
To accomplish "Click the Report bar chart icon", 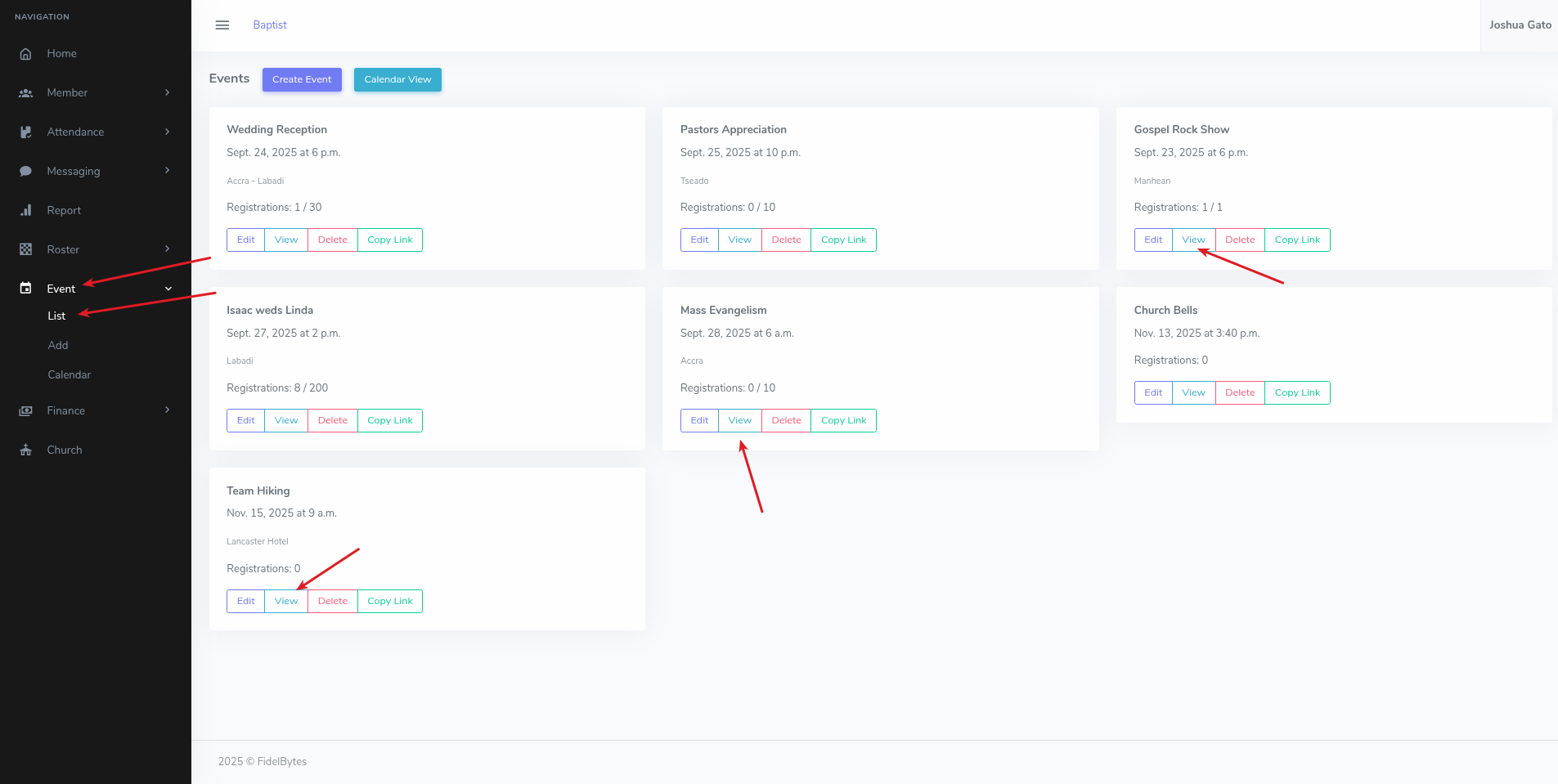I will 25,211.
